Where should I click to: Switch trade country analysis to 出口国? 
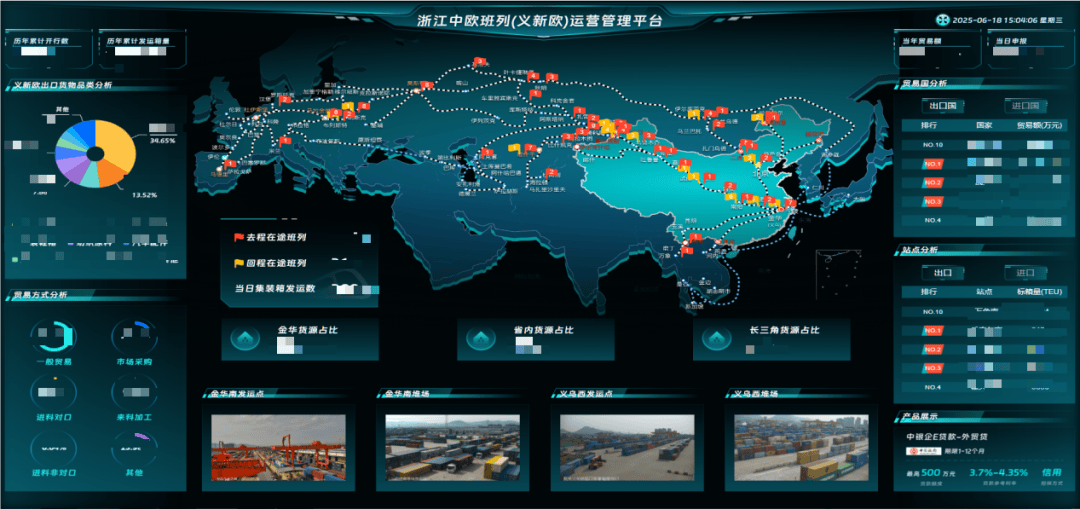[943, 105]
